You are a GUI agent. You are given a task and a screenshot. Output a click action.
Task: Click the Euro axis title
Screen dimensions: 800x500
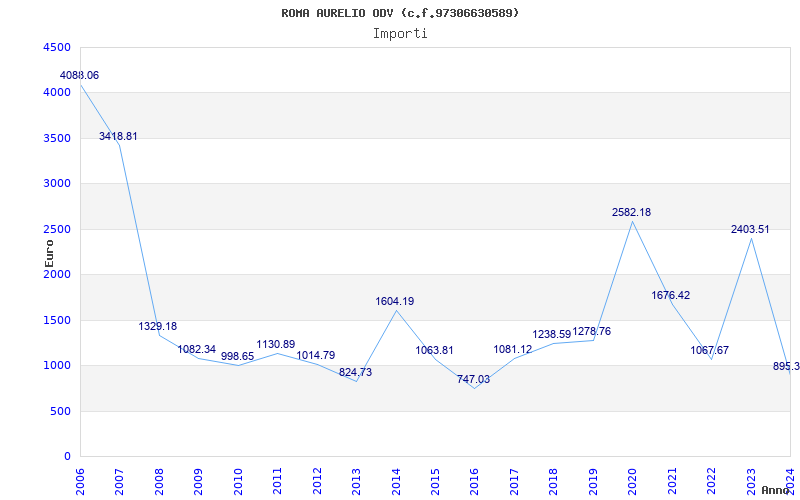[49, 253]
